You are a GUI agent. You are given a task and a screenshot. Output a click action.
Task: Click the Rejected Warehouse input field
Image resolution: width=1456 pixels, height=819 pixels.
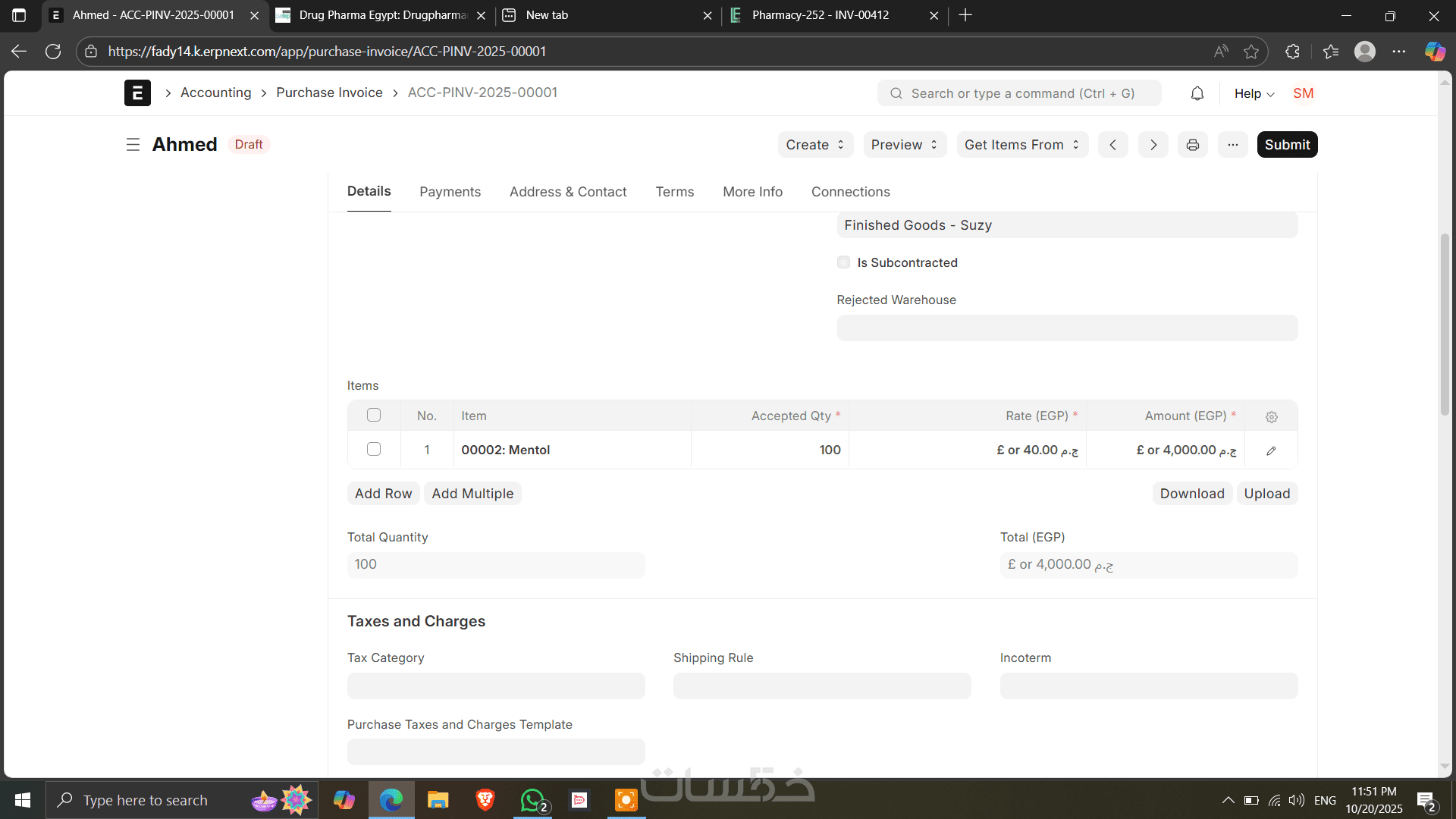click(x=1067, y=328)
